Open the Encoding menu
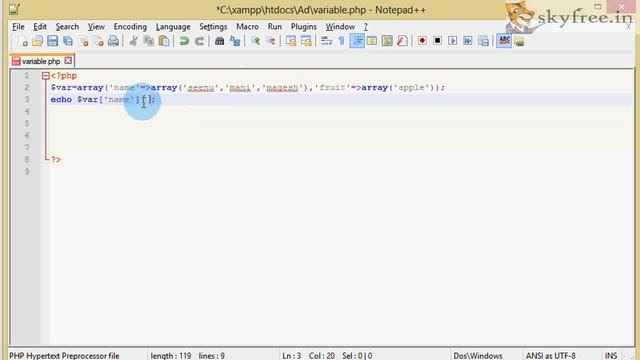Viewport: 640px width, 360px height. click(x=130, y=27)
